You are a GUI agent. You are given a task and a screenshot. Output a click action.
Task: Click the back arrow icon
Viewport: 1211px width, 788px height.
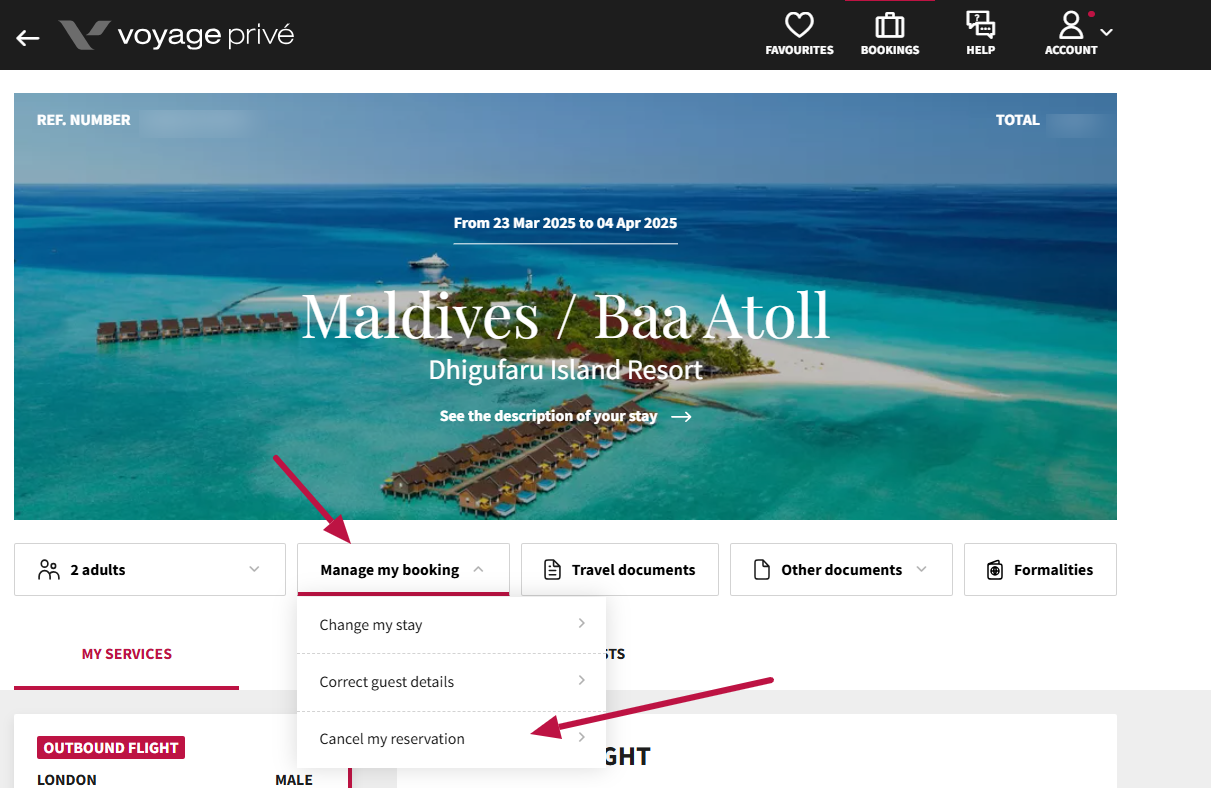pyautogui.click(x=28, y=37)
